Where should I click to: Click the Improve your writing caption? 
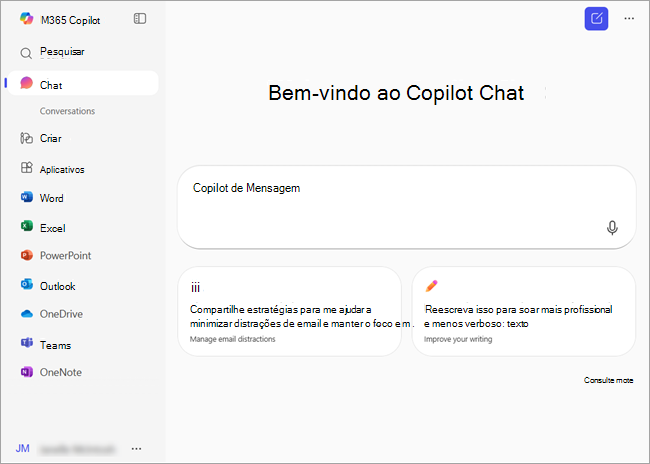click(458, 339)
